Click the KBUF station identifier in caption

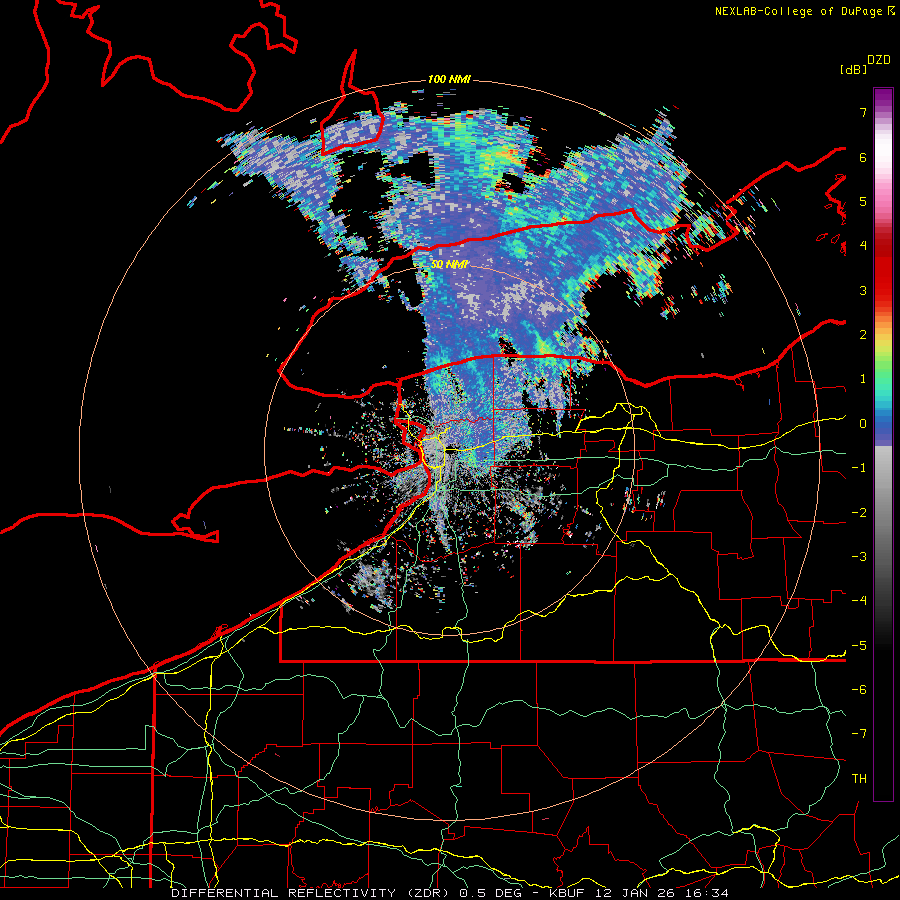[x=567, y=893]
